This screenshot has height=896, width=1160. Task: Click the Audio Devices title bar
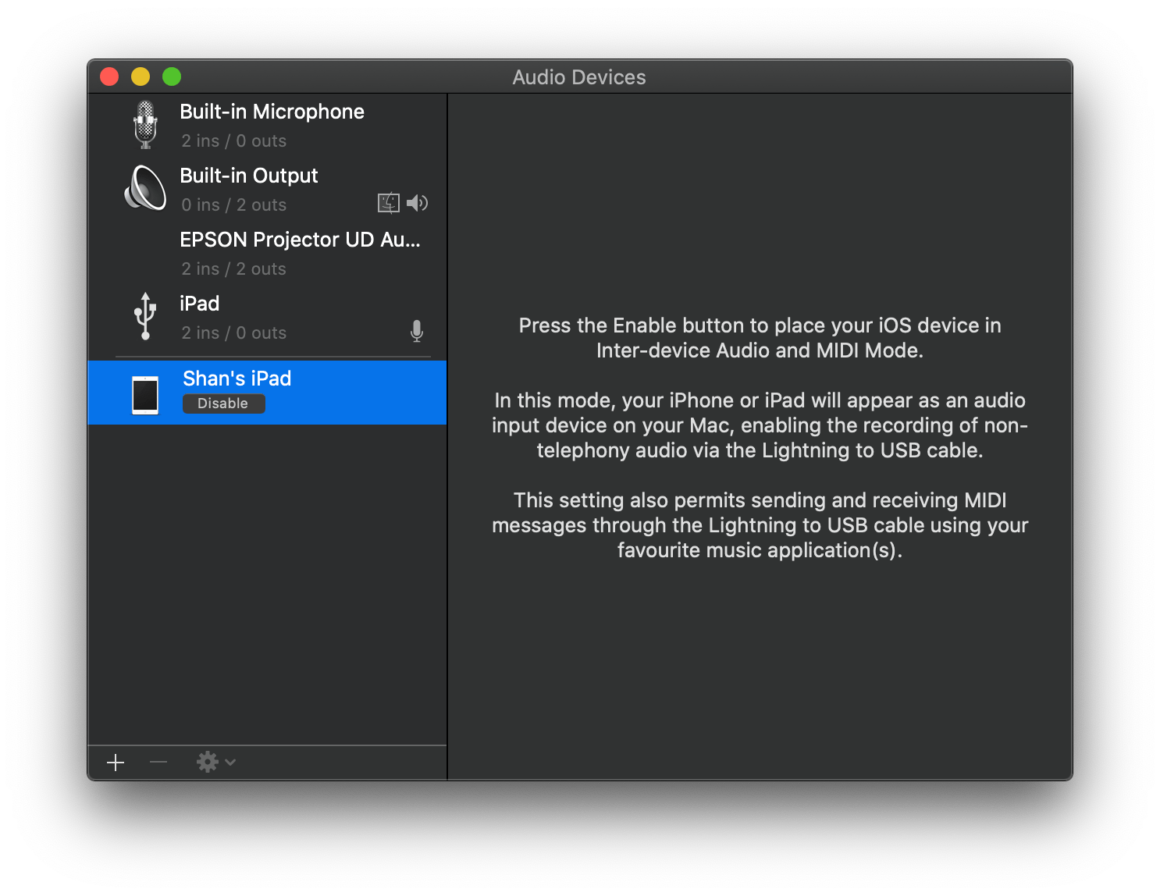pyautogui.click(x=578, y=77)
